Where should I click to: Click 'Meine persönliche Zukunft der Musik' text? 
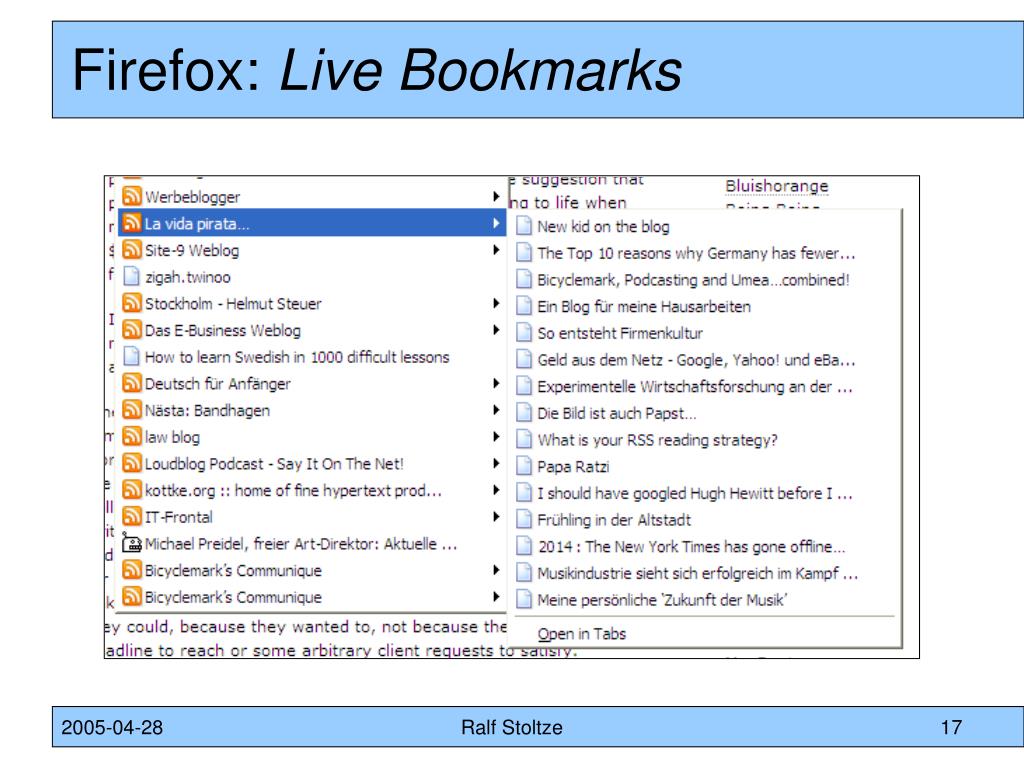662,600
